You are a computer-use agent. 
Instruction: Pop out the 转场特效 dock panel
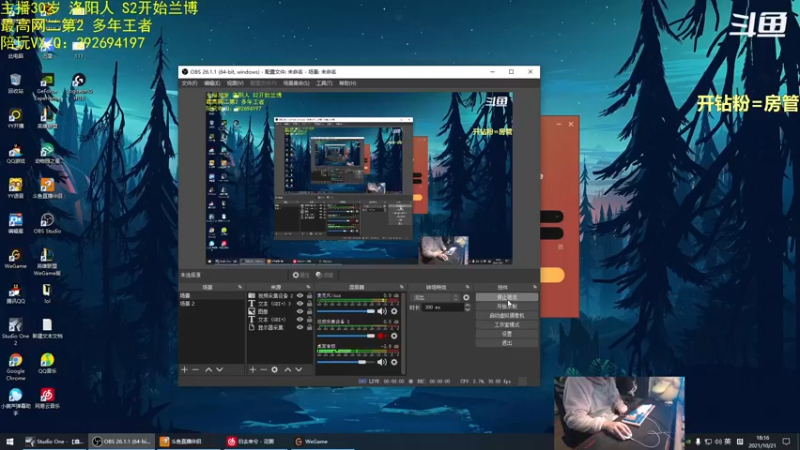pyautogui.click(x=467, y=287)
